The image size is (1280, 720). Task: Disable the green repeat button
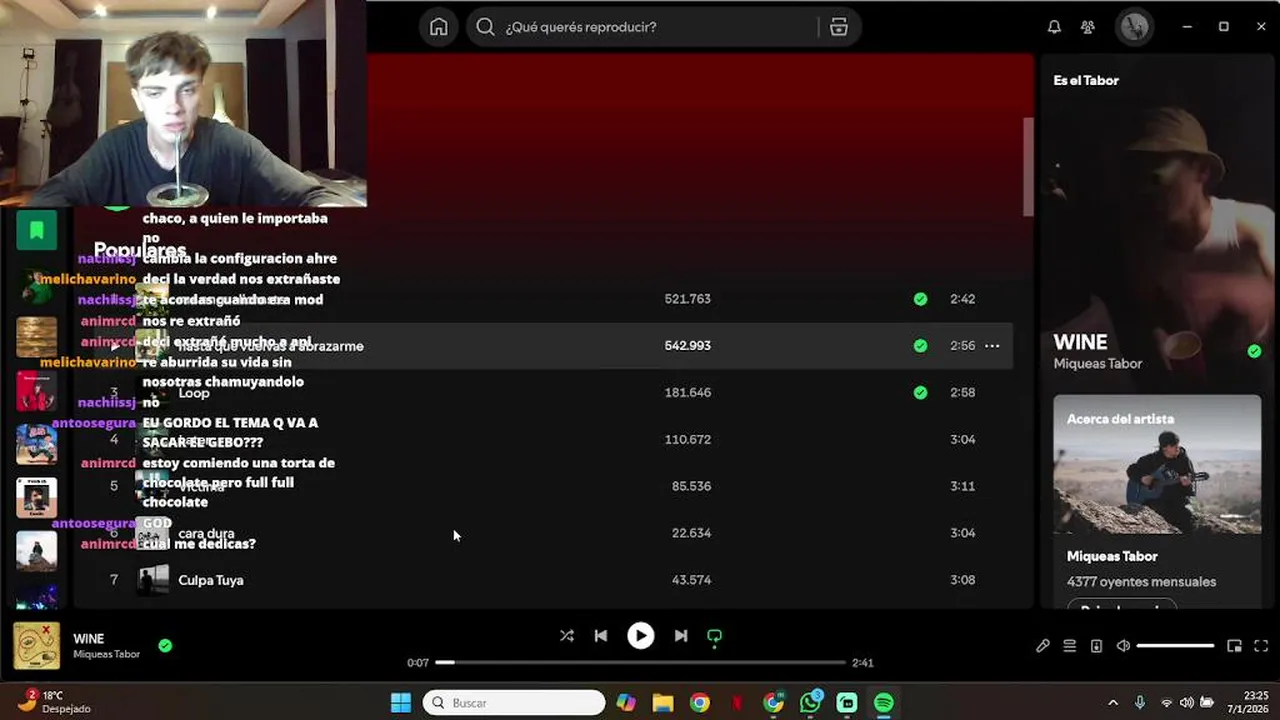[x=715, y=636]
